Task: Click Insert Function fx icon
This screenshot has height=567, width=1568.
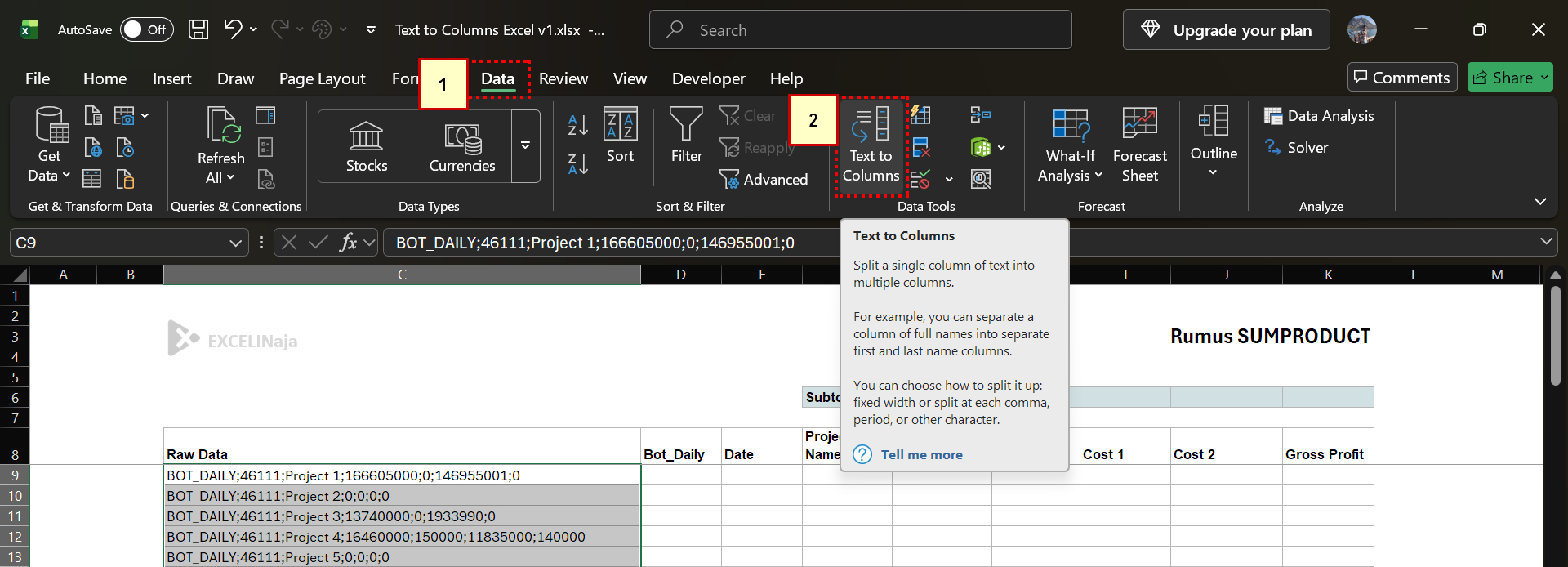Action: 348,243
